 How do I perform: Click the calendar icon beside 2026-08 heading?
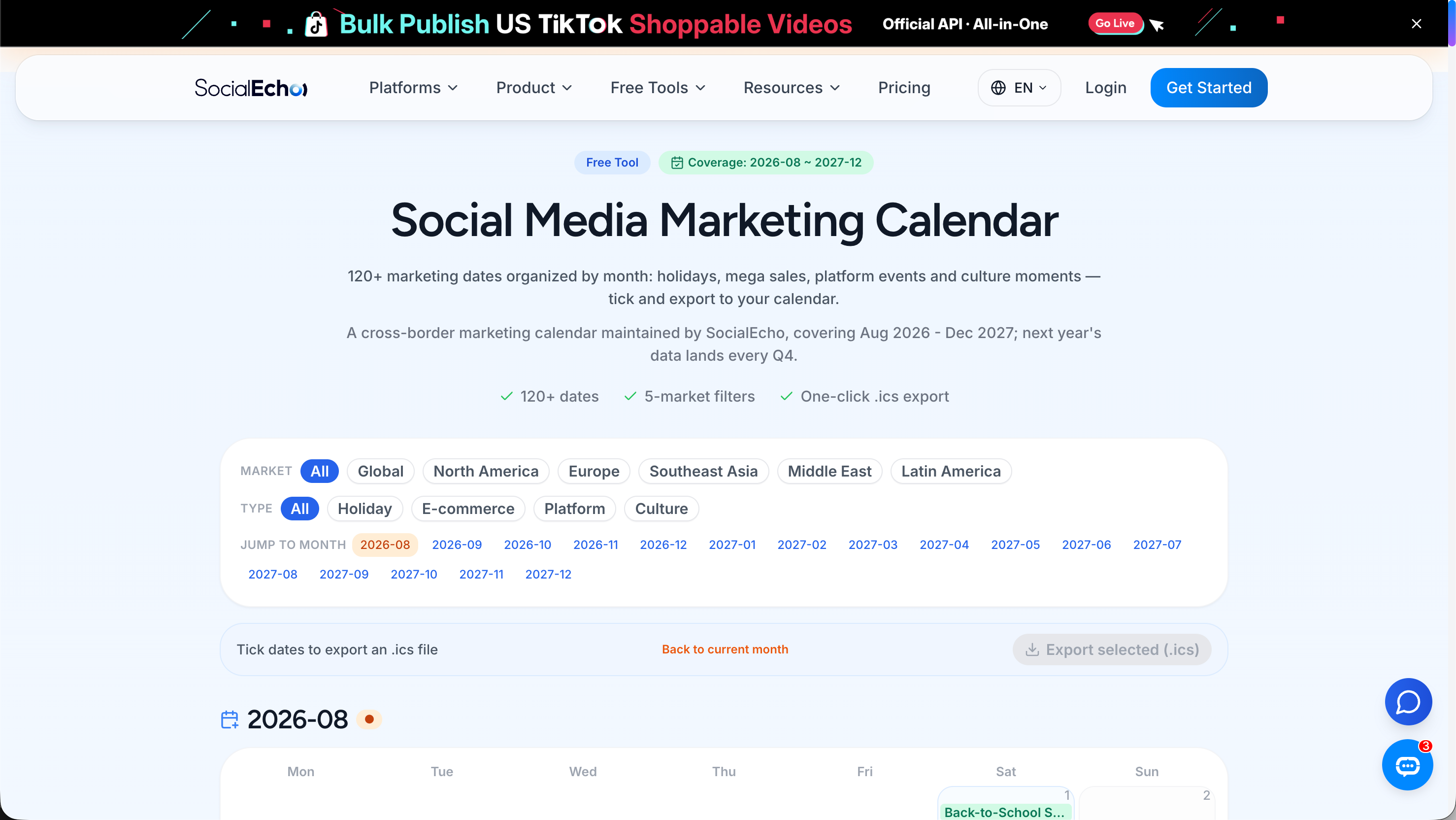pyautogui.click(x=230, y=719)
